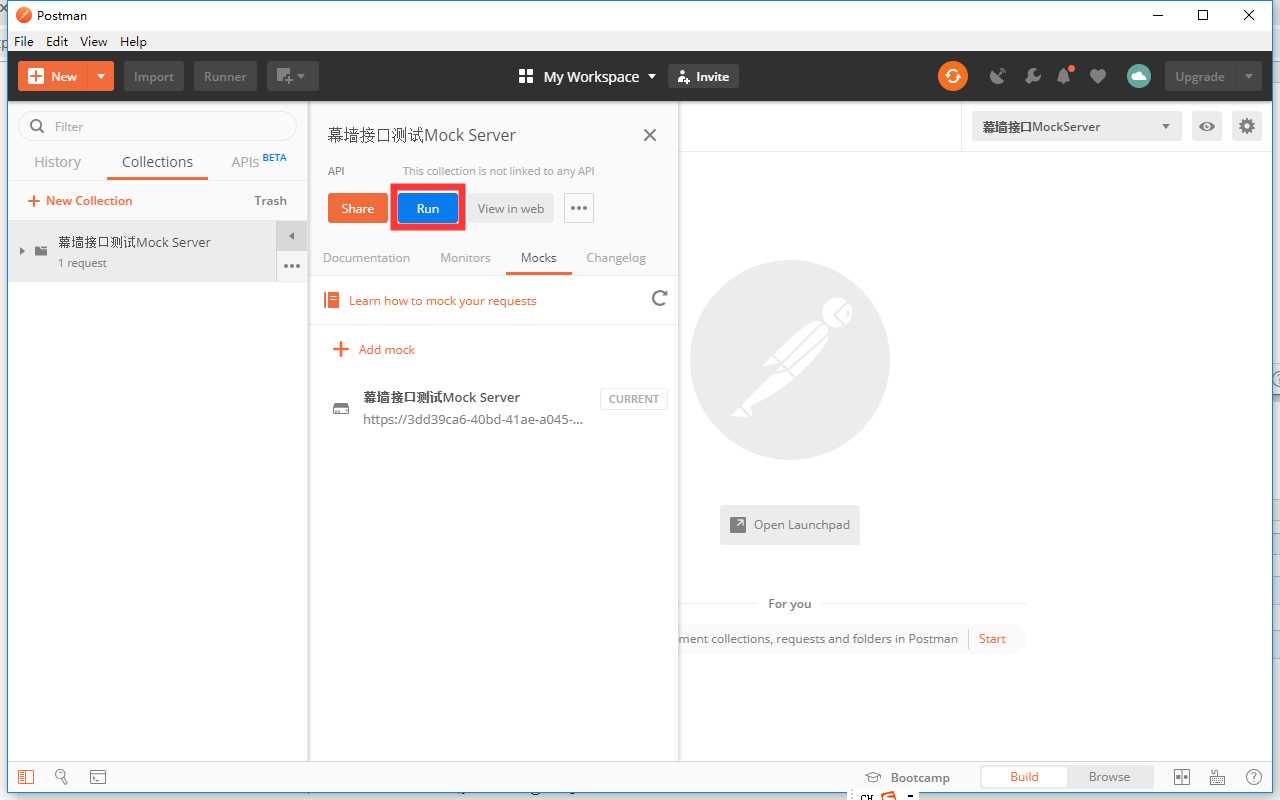Switch to Browse mode
This screenshot has width=1280, height=800.
[x=1110, y=777]
